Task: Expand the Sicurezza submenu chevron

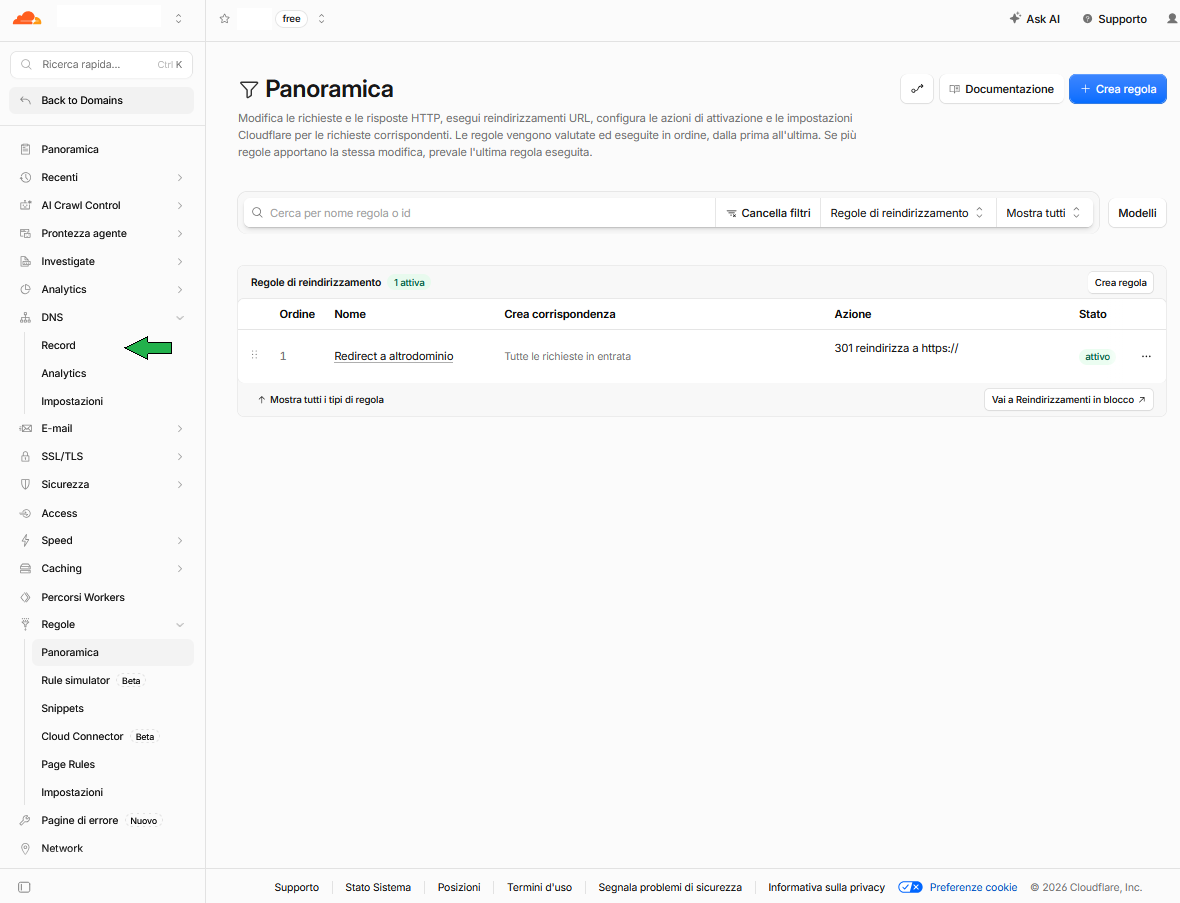Action: click(180, 485)
